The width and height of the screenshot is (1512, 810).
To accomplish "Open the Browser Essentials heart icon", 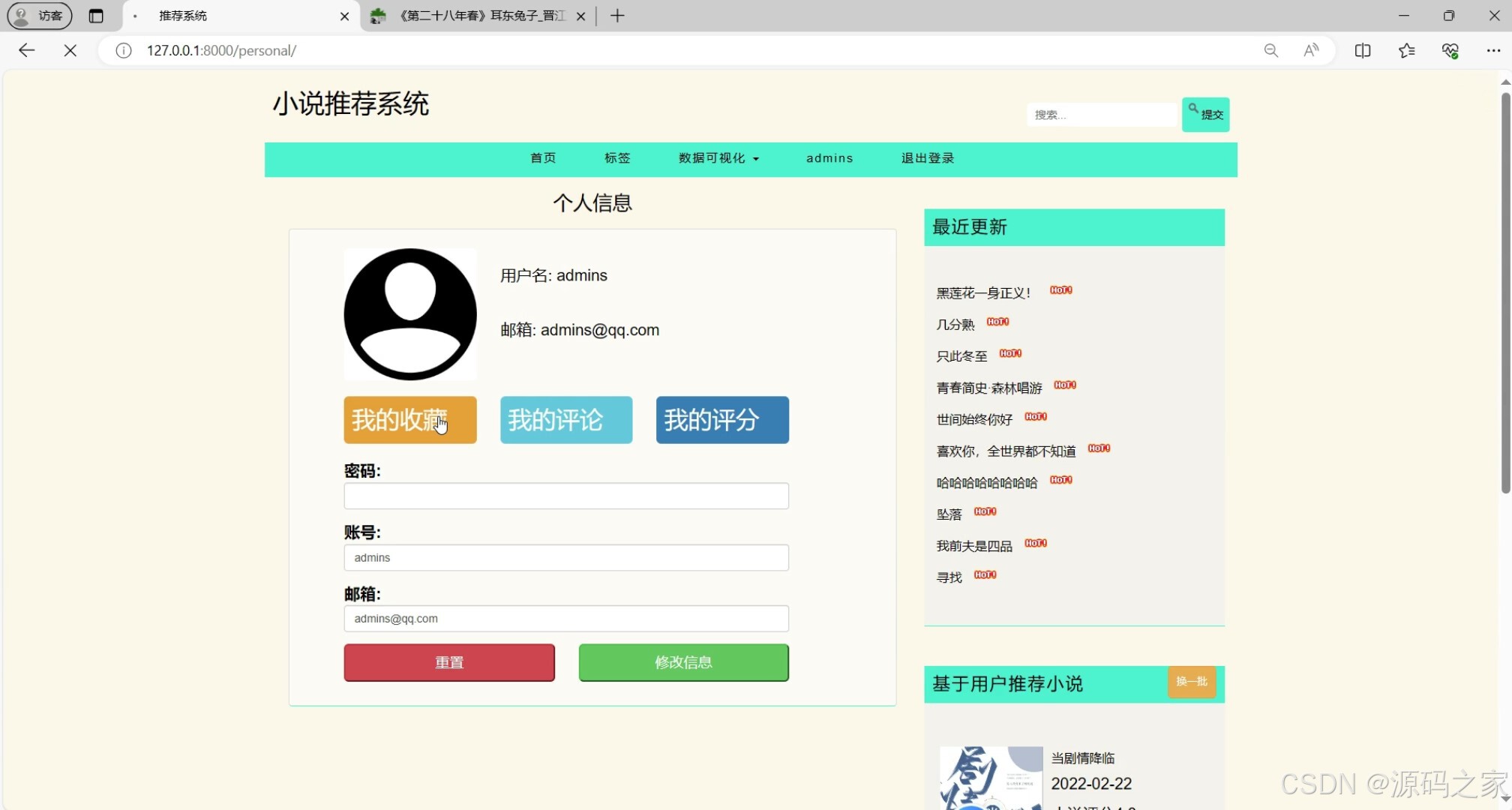I will (x=1450, y=50).
